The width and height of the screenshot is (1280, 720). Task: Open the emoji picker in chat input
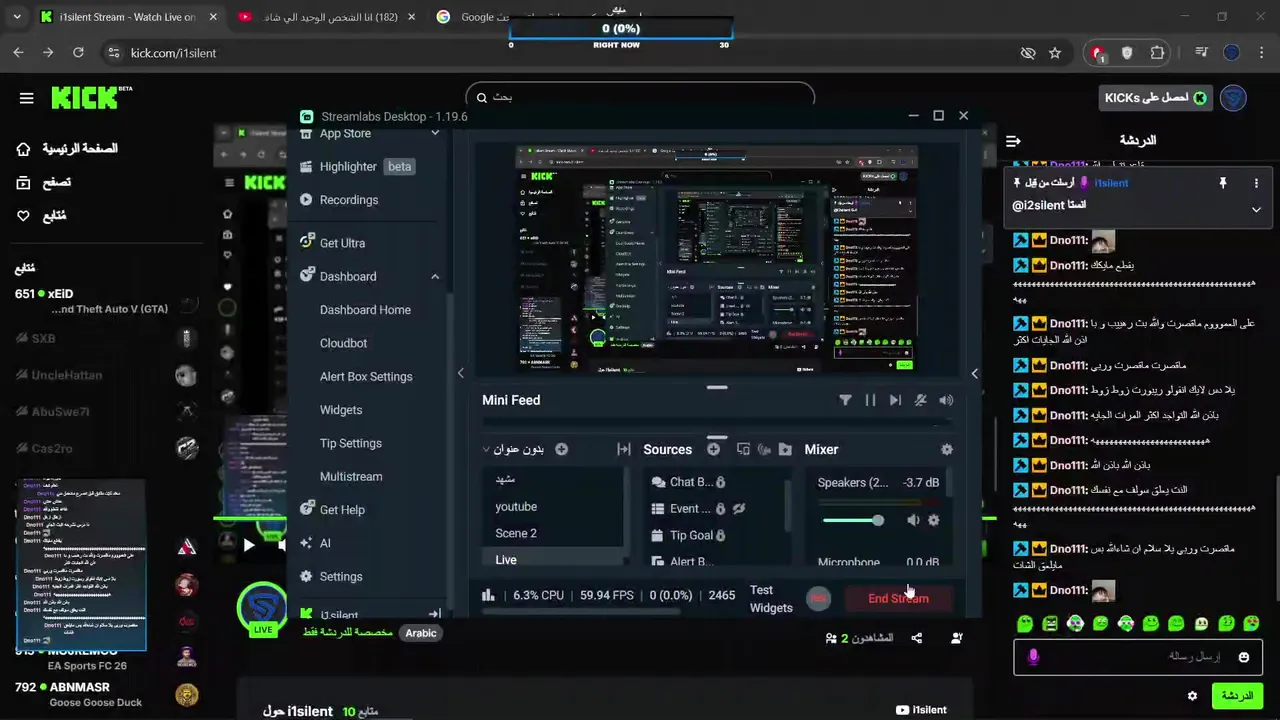1244,657
